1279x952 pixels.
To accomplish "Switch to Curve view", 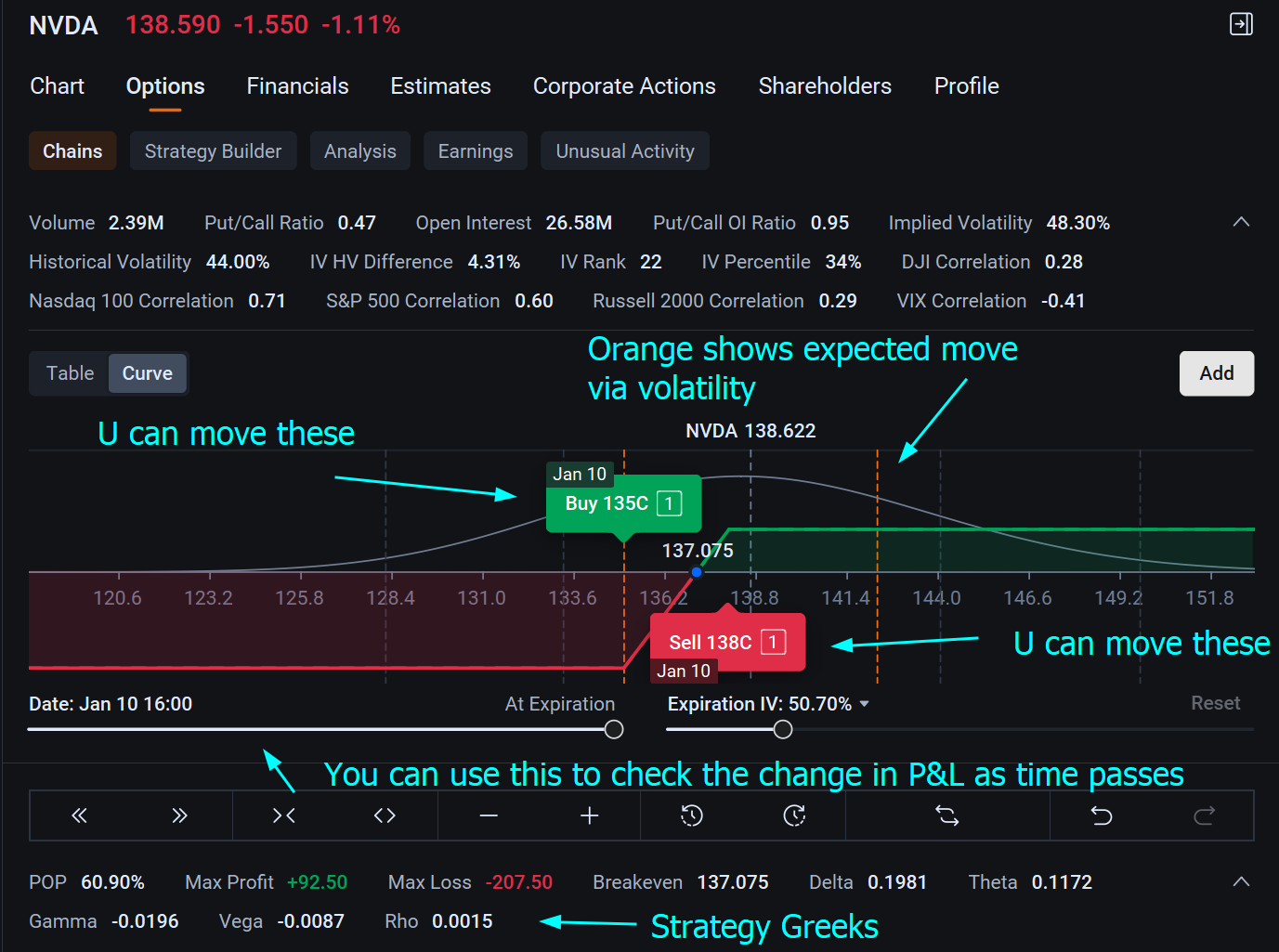I will pos(148,373).
